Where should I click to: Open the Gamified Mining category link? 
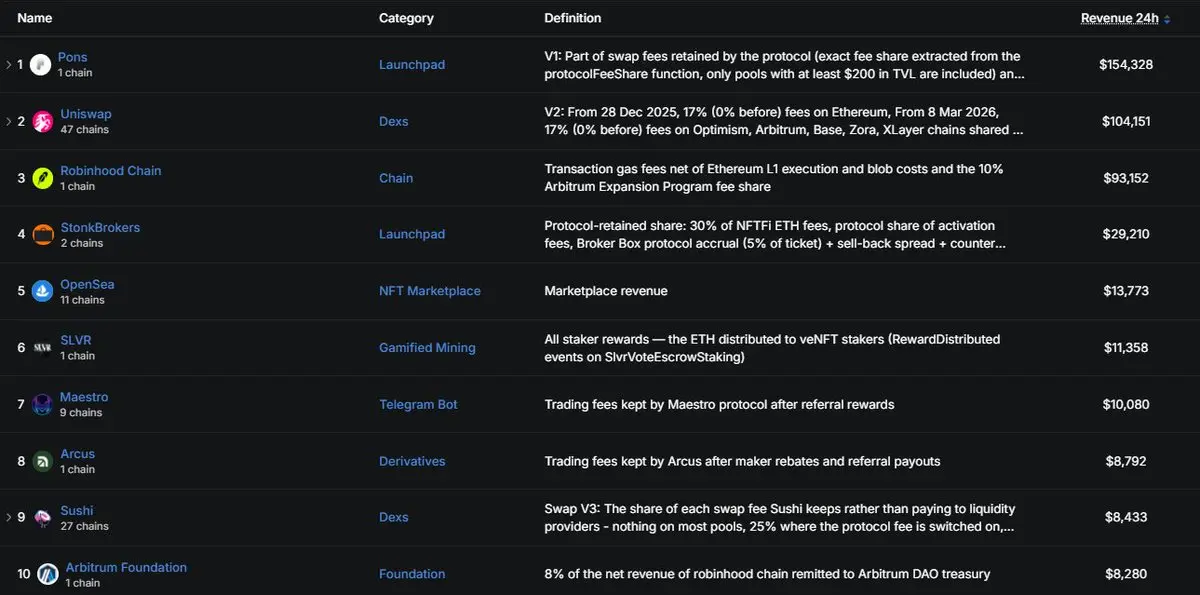pos(427,348)
